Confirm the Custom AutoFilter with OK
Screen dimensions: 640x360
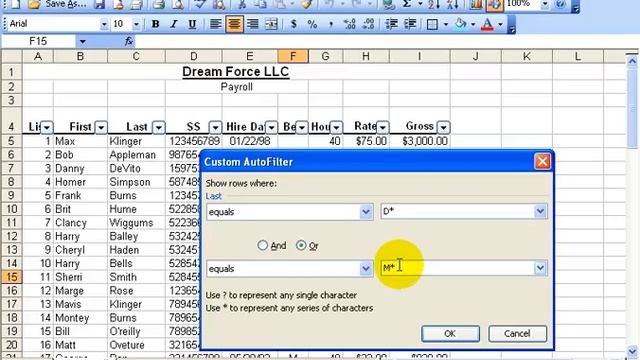tap(450, 333)
